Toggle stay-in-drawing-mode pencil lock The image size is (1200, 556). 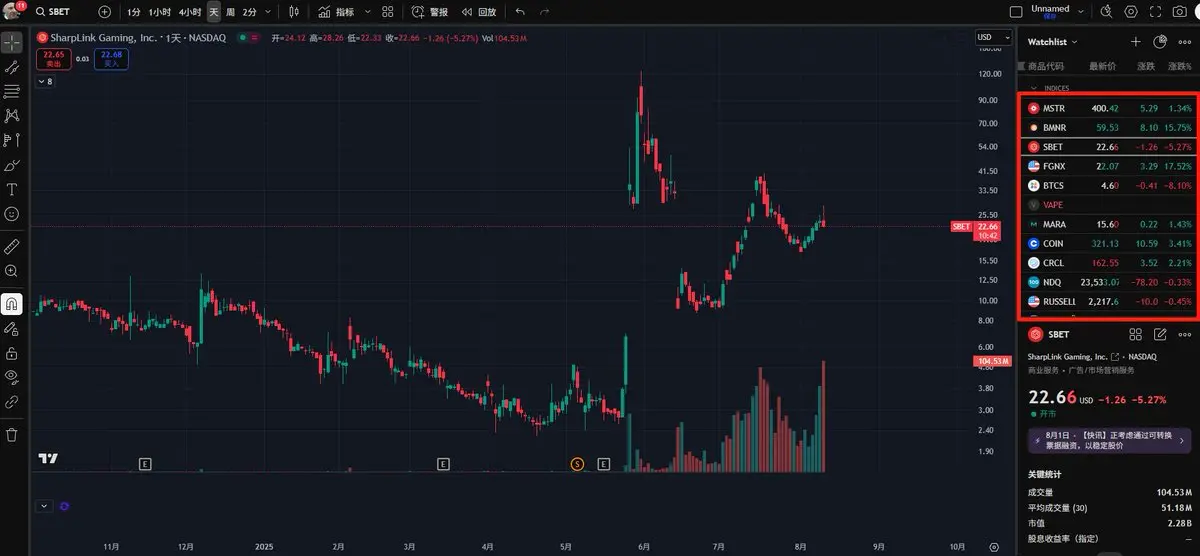coord(12,328)
